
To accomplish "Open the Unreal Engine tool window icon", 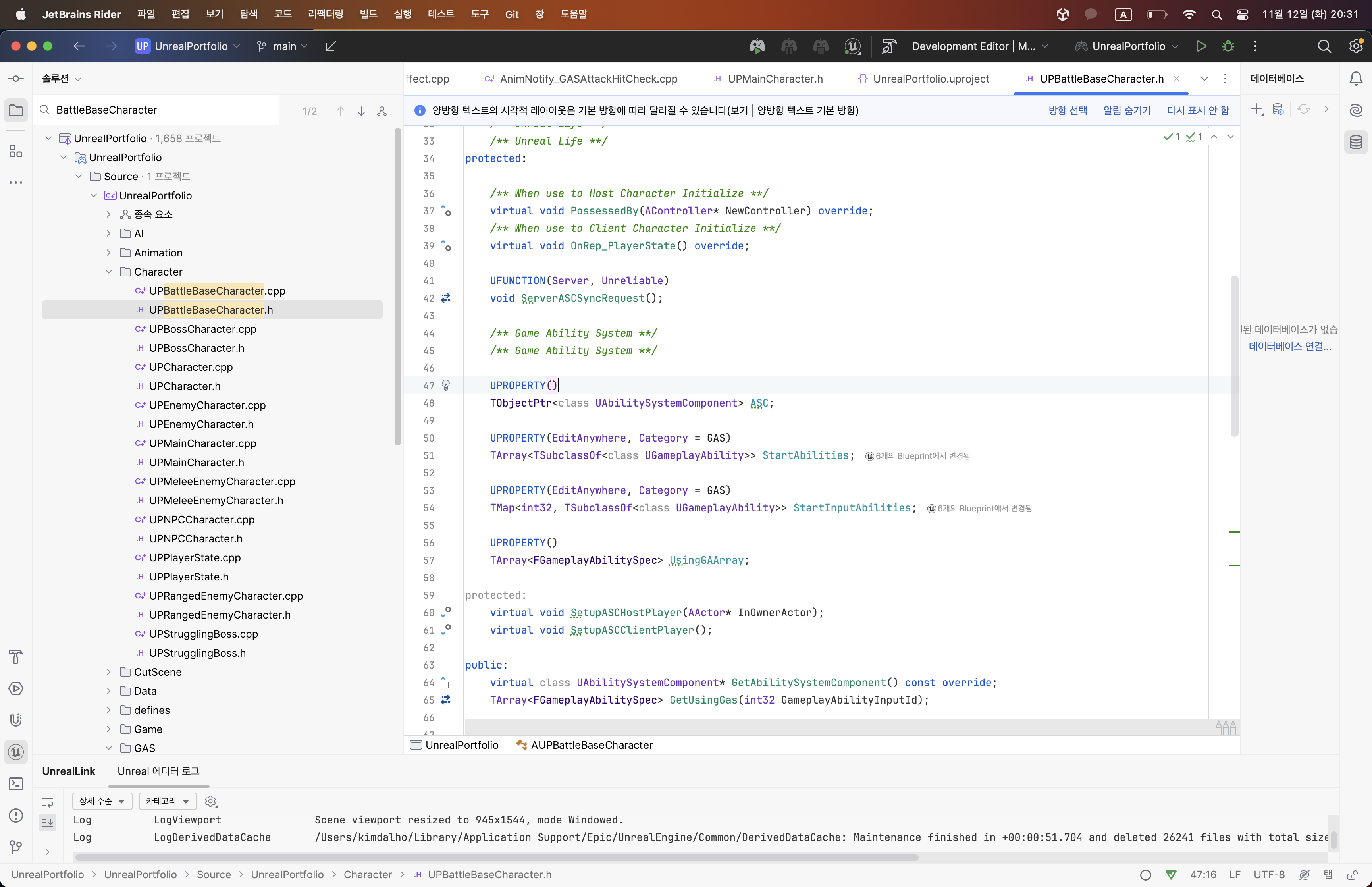I will pos(16,752).
